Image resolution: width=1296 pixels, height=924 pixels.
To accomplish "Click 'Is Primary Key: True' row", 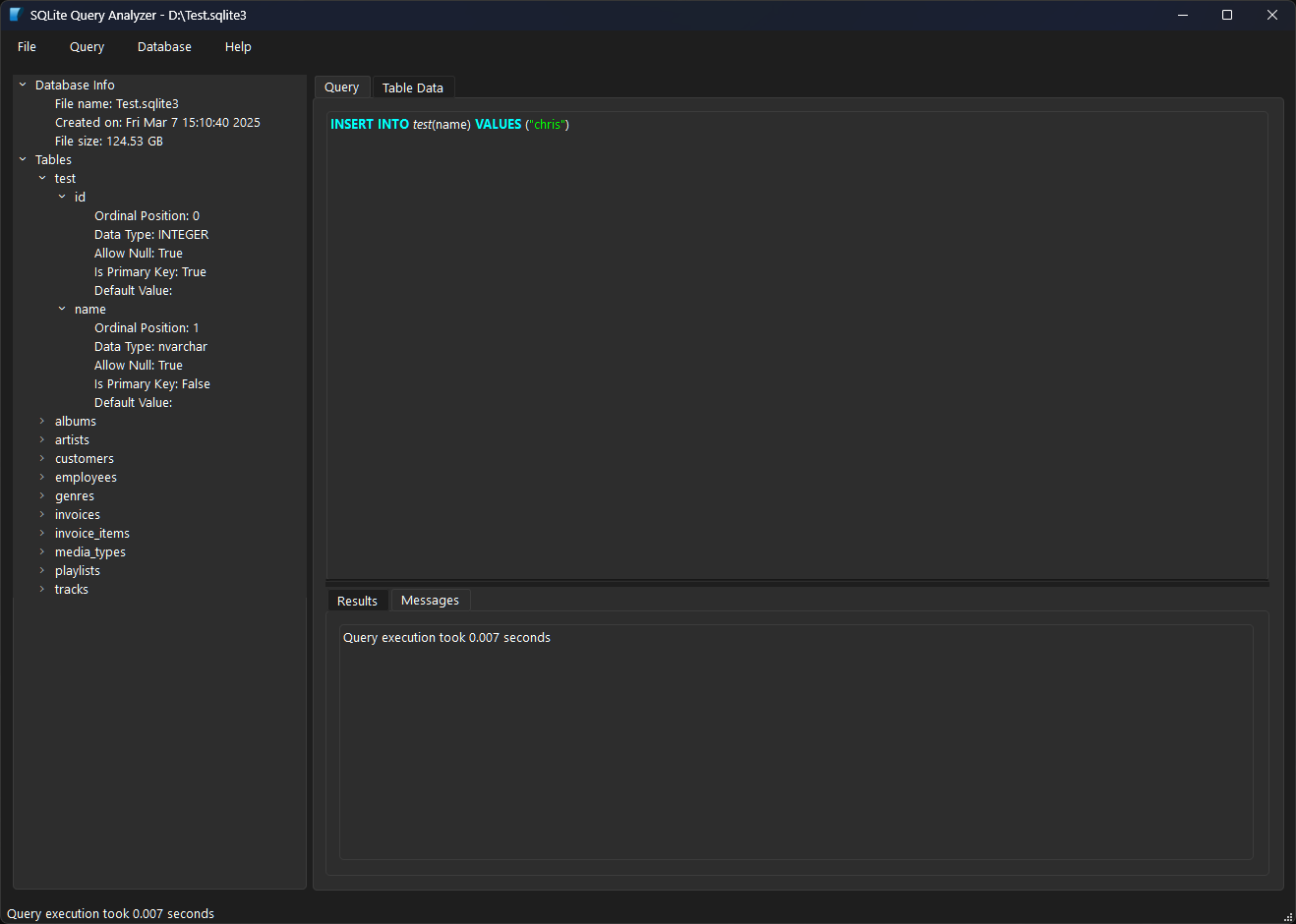I will pyautogui.click(x=150, y=271).
